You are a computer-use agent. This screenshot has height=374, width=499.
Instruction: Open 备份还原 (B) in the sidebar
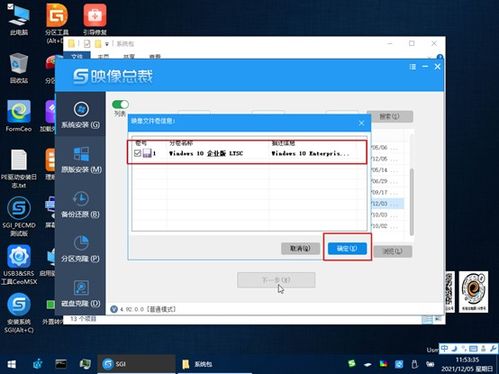pos(80,204)
